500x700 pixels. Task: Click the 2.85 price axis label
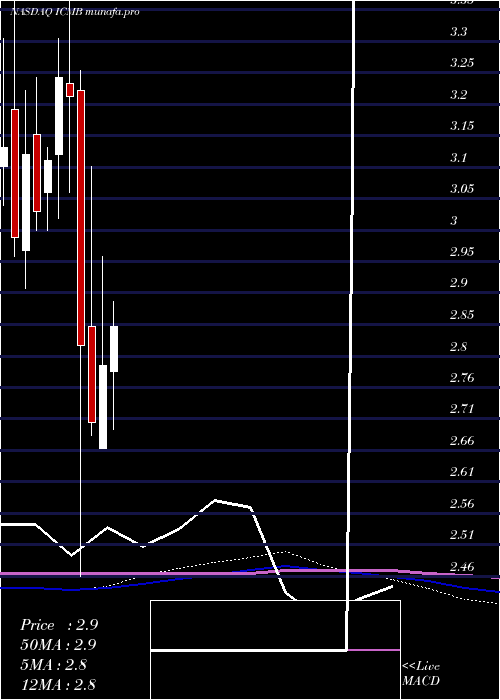(462, 315)
